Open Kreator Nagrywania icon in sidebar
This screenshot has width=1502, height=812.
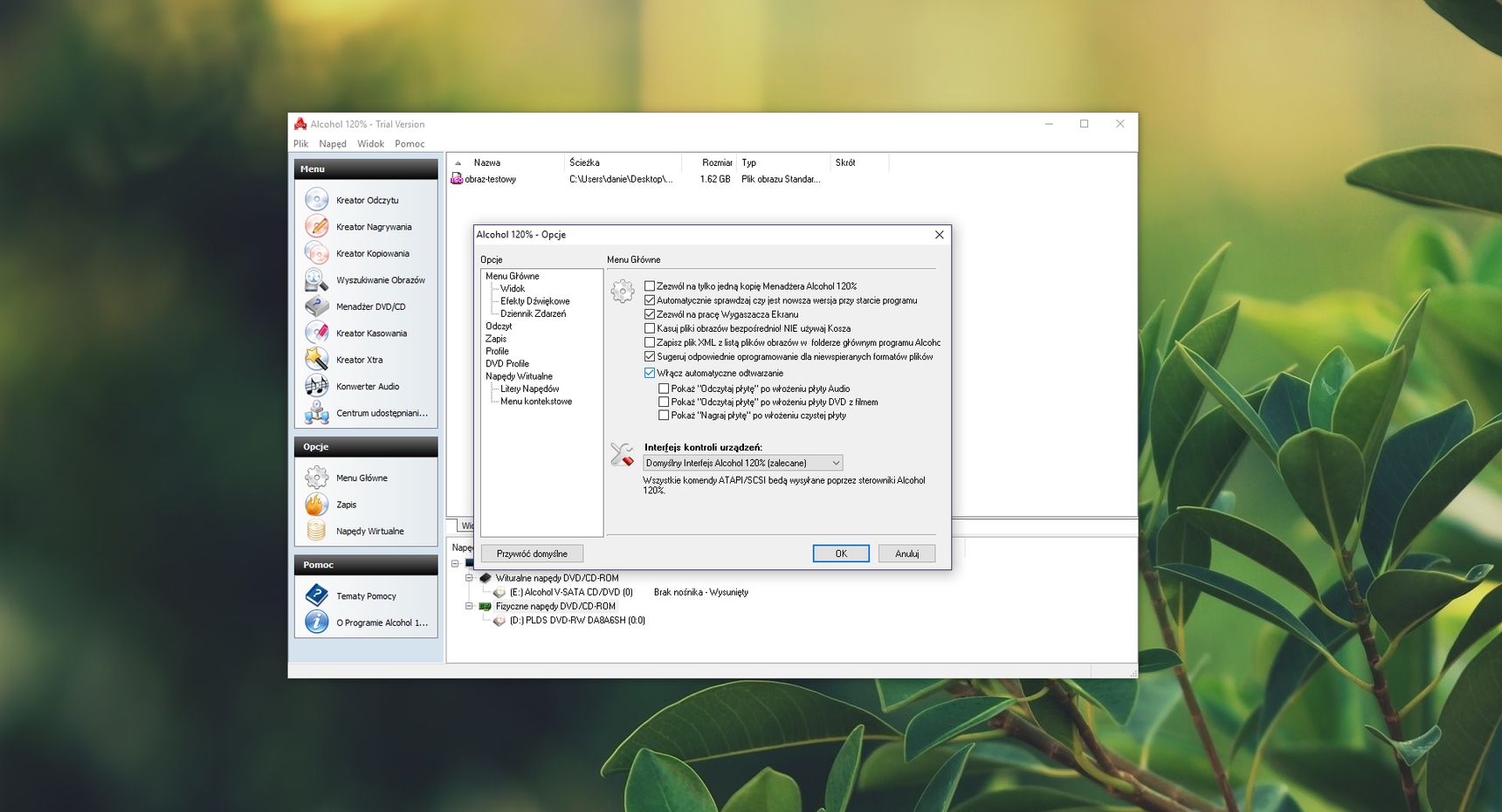click(x=316, y=226)
